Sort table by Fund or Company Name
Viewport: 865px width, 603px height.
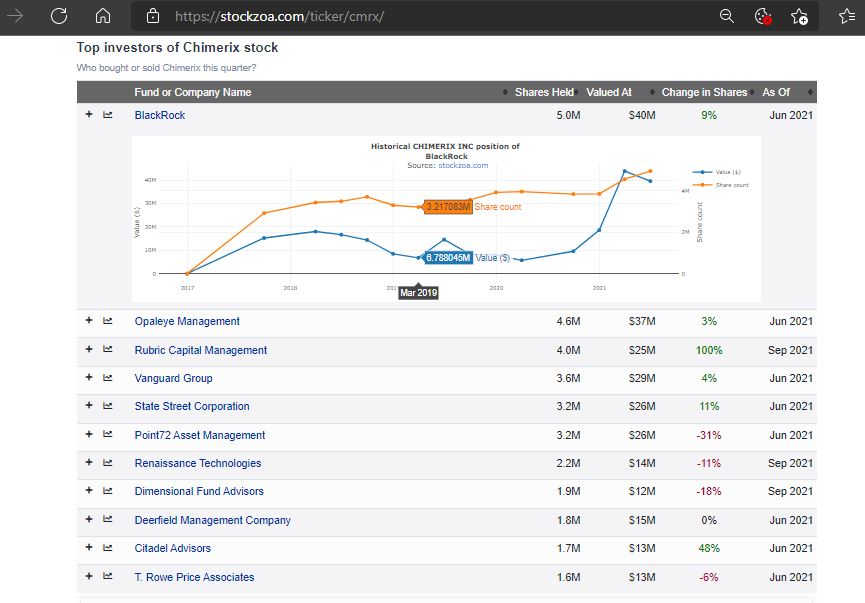pos(193,92)
